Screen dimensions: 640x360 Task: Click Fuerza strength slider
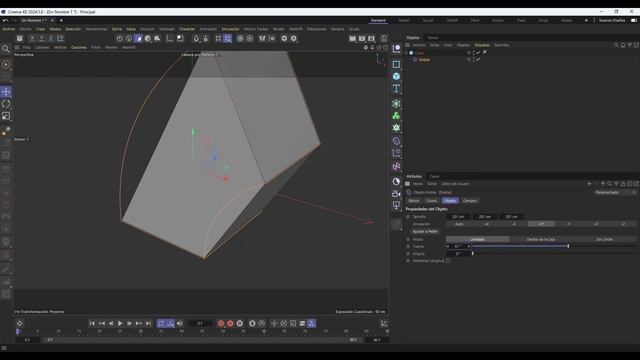(554, 247)
